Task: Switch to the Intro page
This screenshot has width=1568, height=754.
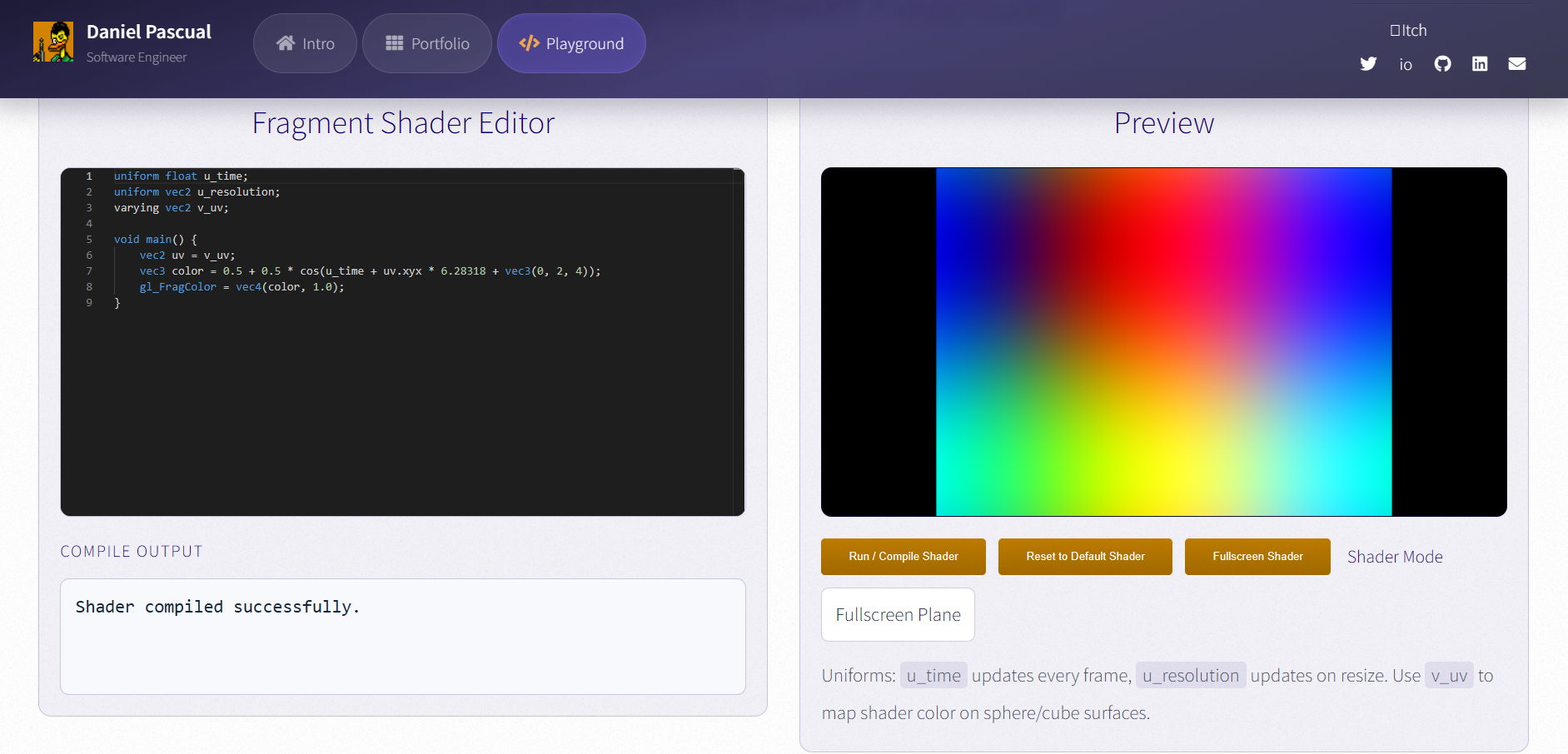Action: 305,42
